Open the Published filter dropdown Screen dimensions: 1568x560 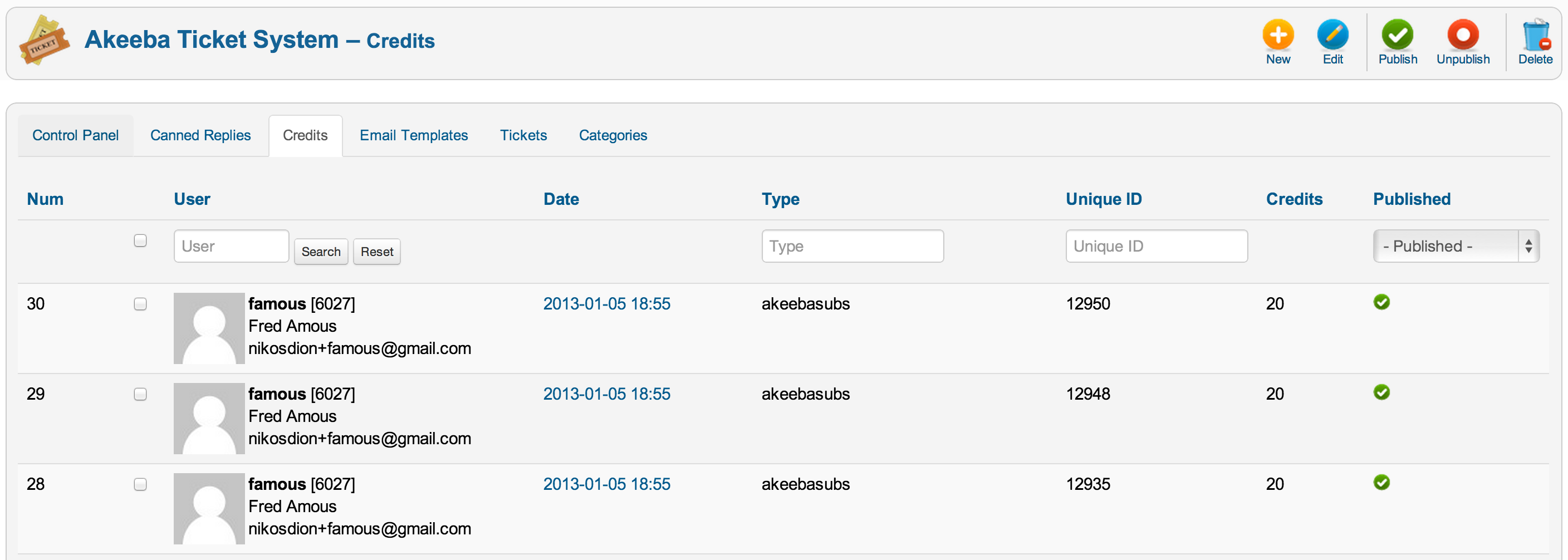coord(1456,246)
